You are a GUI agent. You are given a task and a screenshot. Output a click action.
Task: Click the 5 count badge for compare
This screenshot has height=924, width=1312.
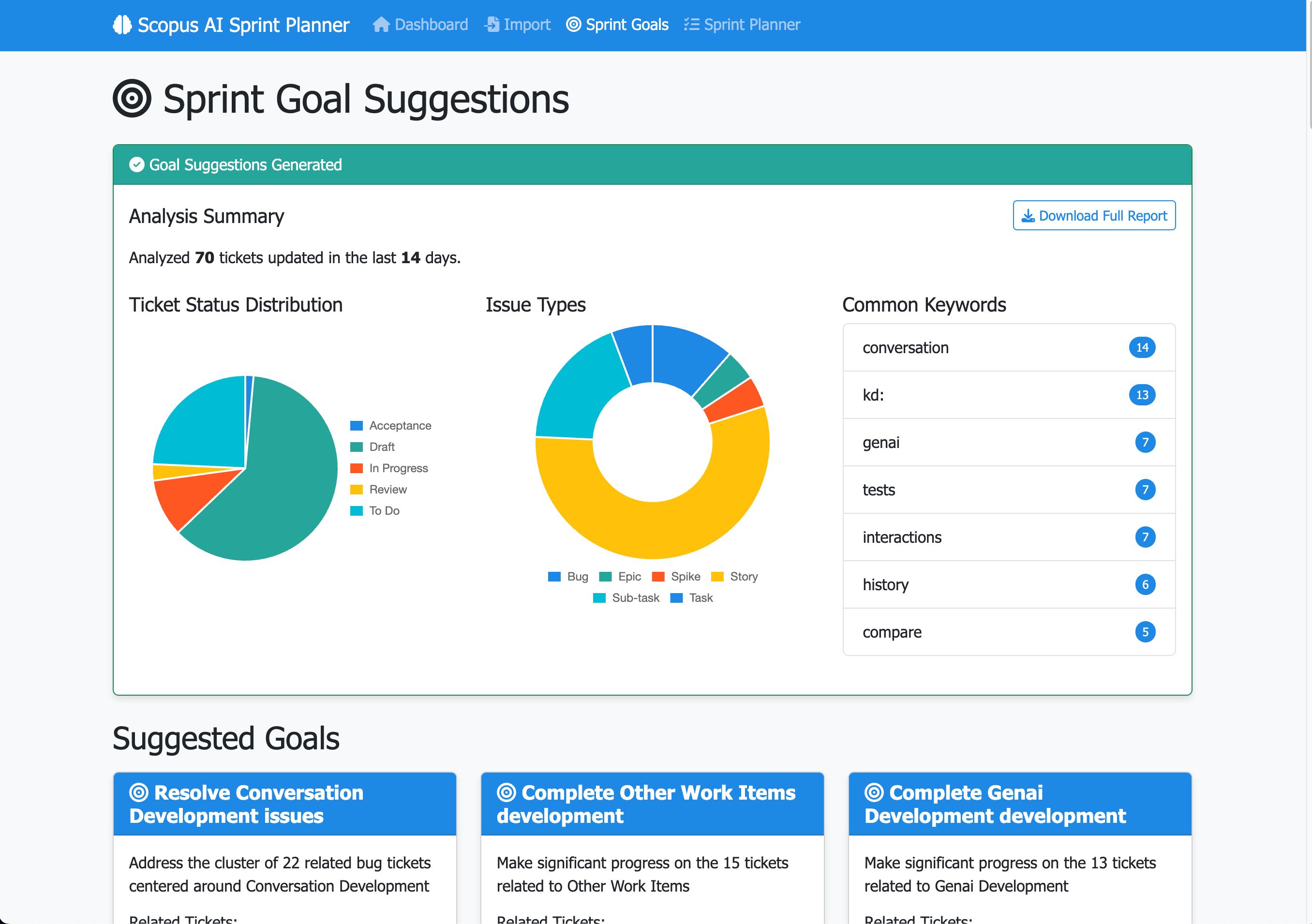click(1145, 632)
